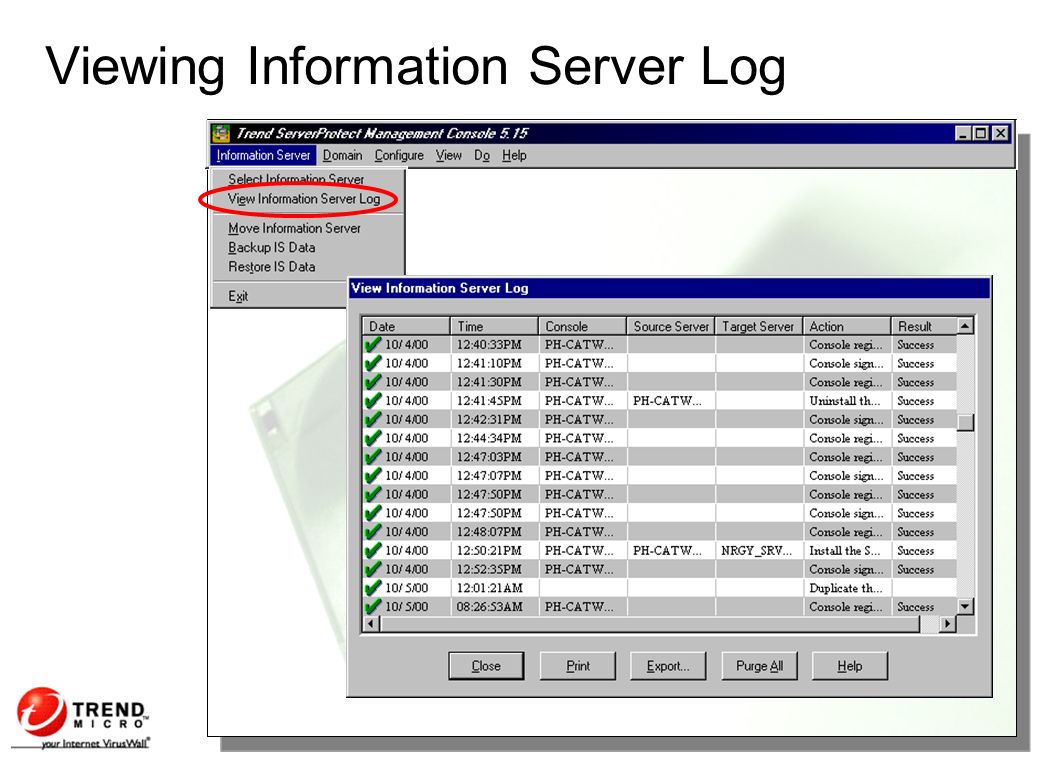Click the green check icon for 12:50:21PM entry
Viewport: 1056px width, 768px height.
click(x=372, y=551)
